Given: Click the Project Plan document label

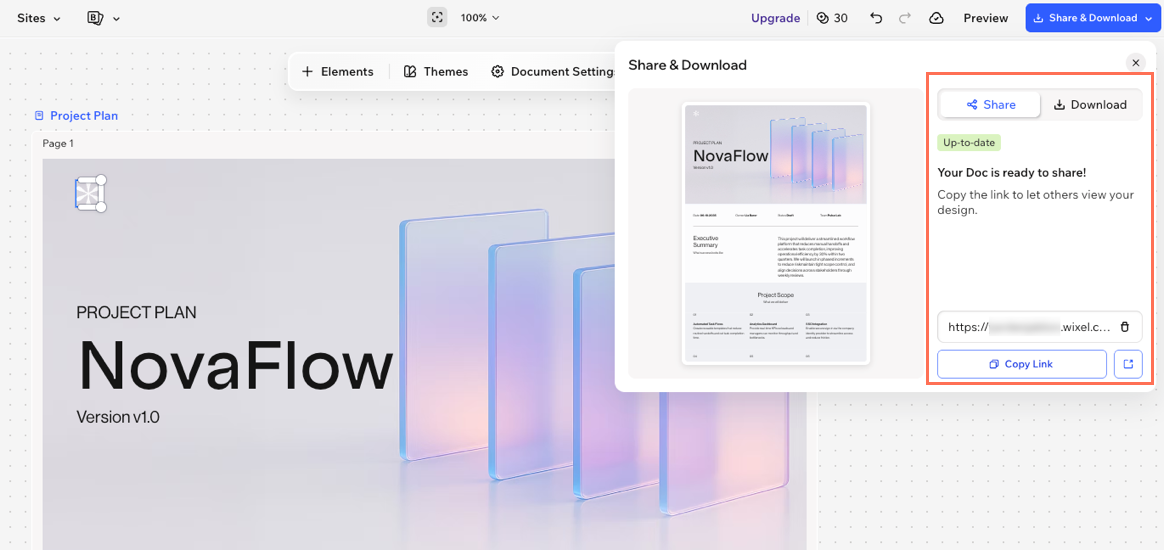Looking at the screenshot, I should tap(76, 115).
